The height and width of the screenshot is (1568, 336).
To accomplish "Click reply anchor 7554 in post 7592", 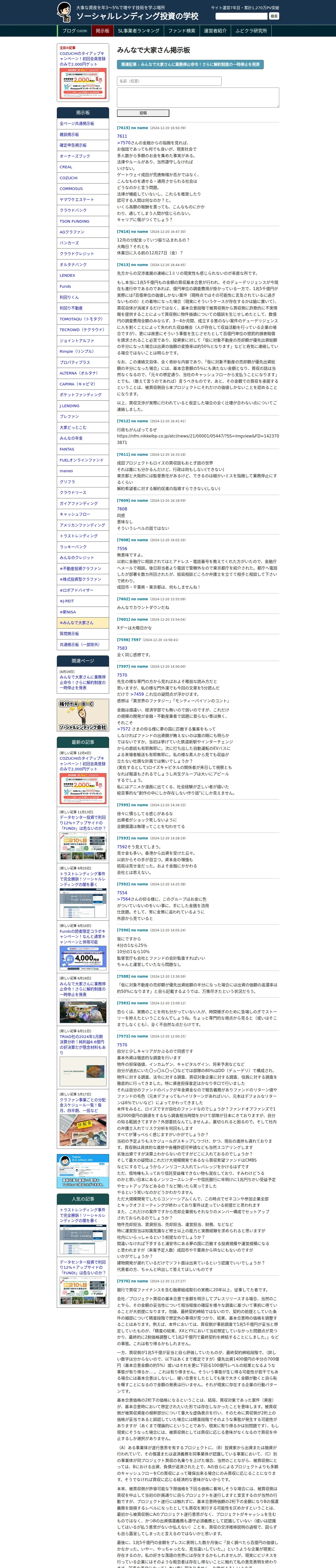I will pos(122,893).
